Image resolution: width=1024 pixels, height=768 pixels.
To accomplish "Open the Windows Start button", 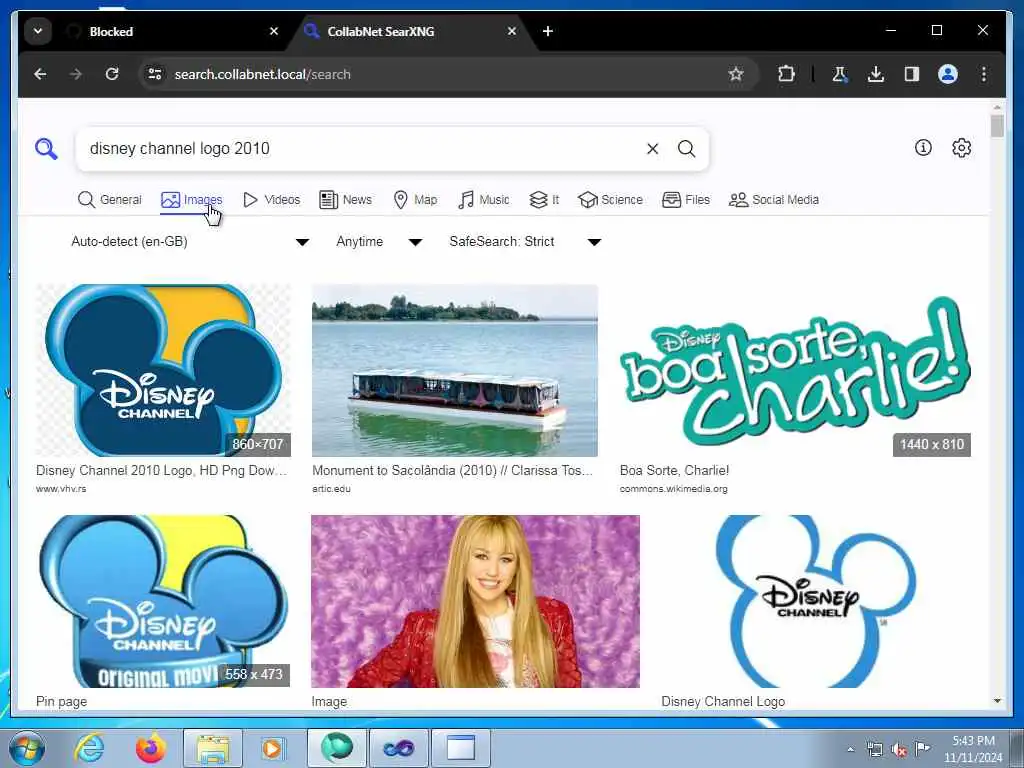I will tap(27, 748).
